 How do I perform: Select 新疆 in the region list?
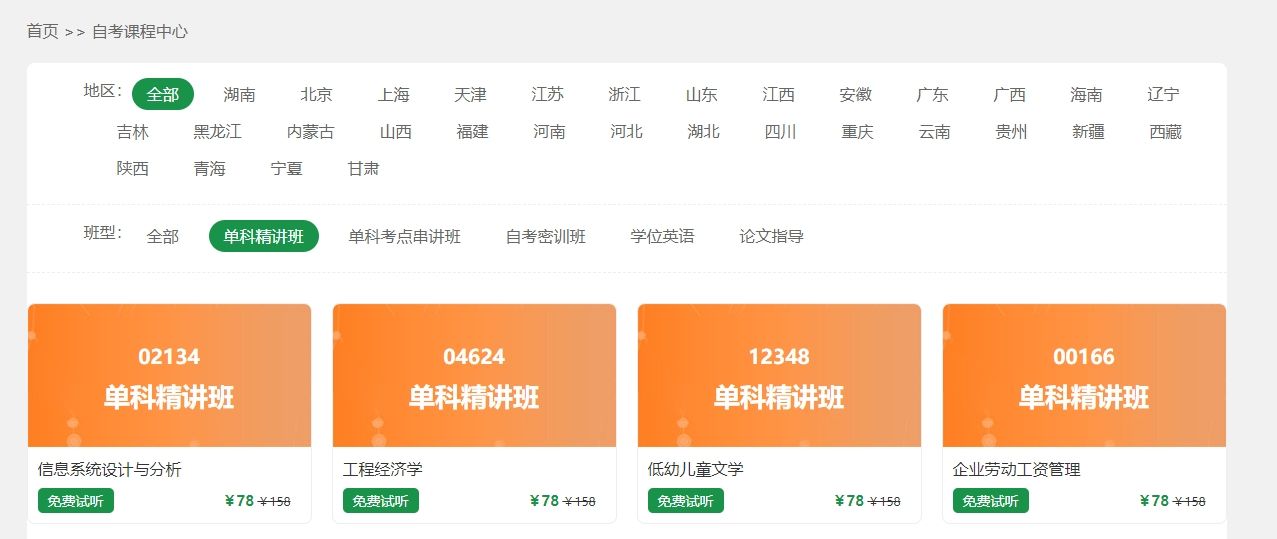point(1089,131)
